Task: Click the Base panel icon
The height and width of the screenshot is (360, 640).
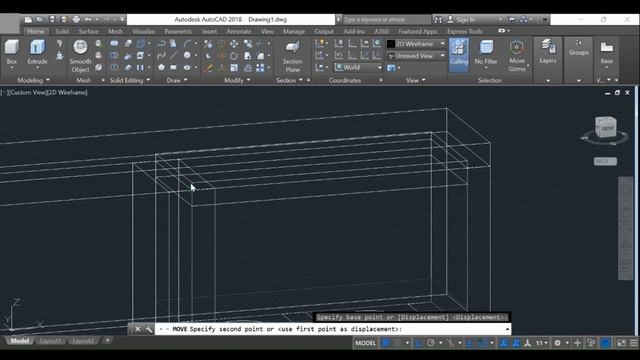Action: 607,52
